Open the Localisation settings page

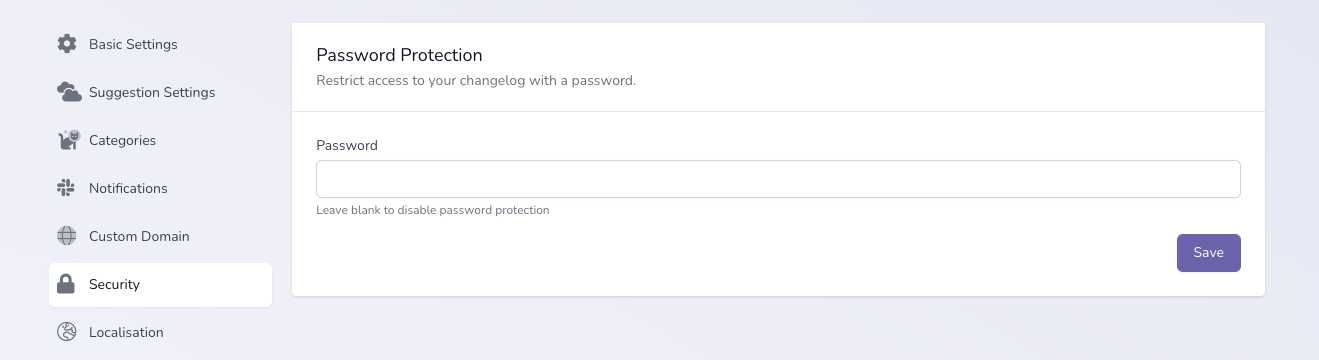[160, 332]
